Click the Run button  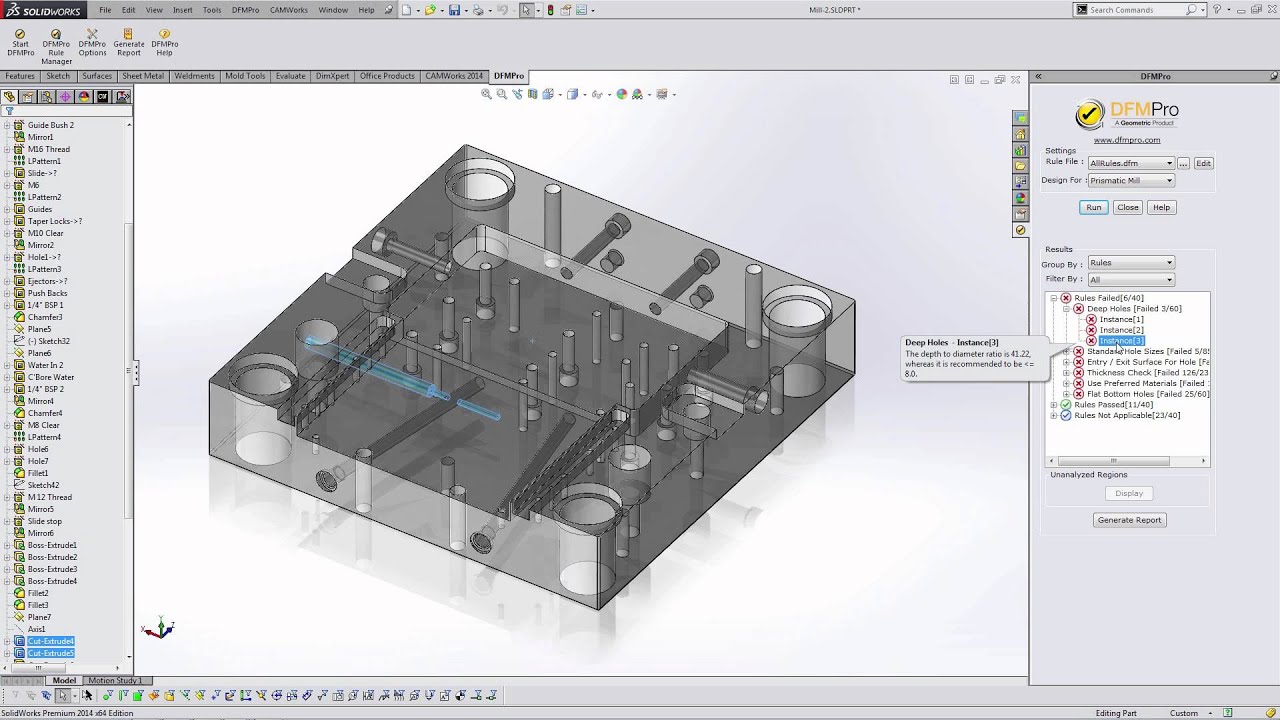[x=1094, y=207]
